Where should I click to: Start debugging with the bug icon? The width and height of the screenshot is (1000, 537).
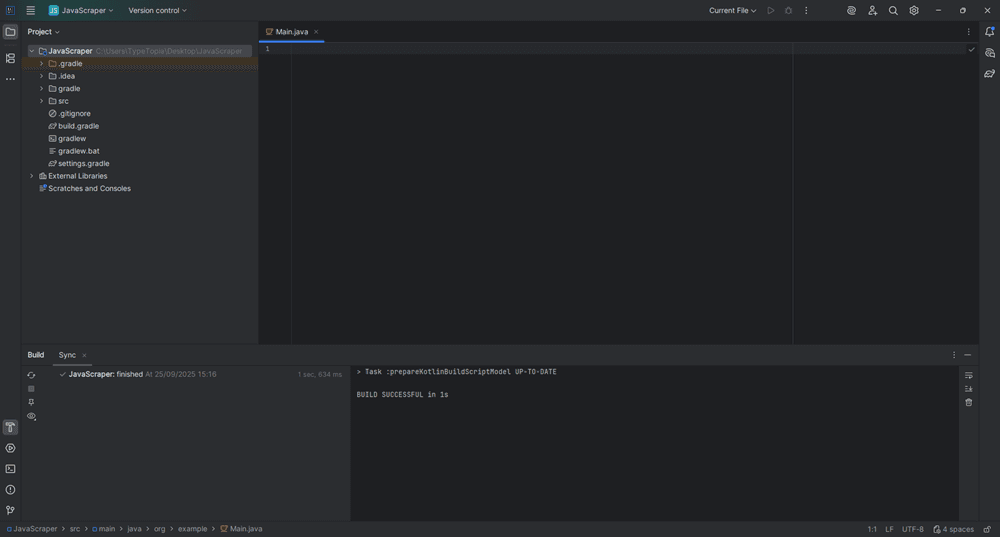[788, 10]
